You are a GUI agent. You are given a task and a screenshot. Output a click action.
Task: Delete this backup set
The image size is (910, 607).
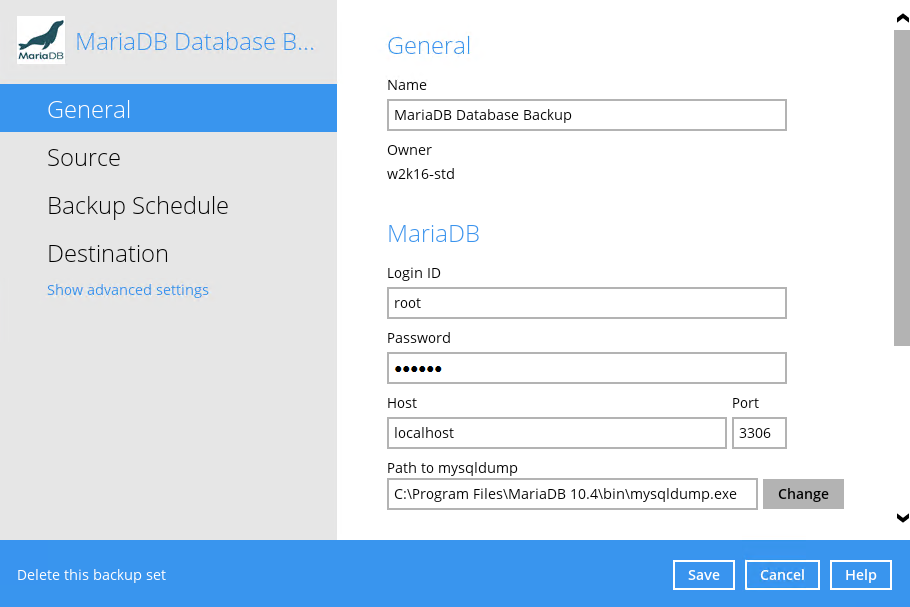[x=91, y=575]
